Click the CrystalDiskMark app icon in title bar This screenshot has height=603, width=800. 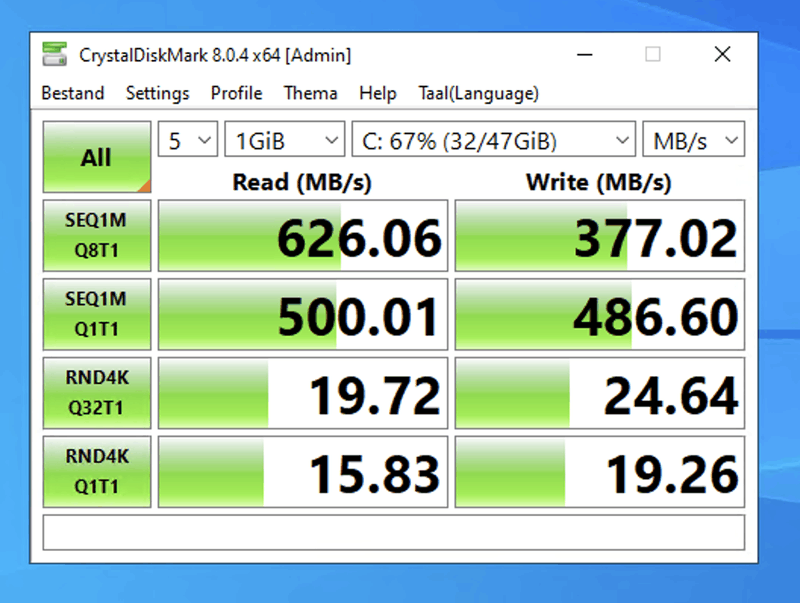click(55, 55)
